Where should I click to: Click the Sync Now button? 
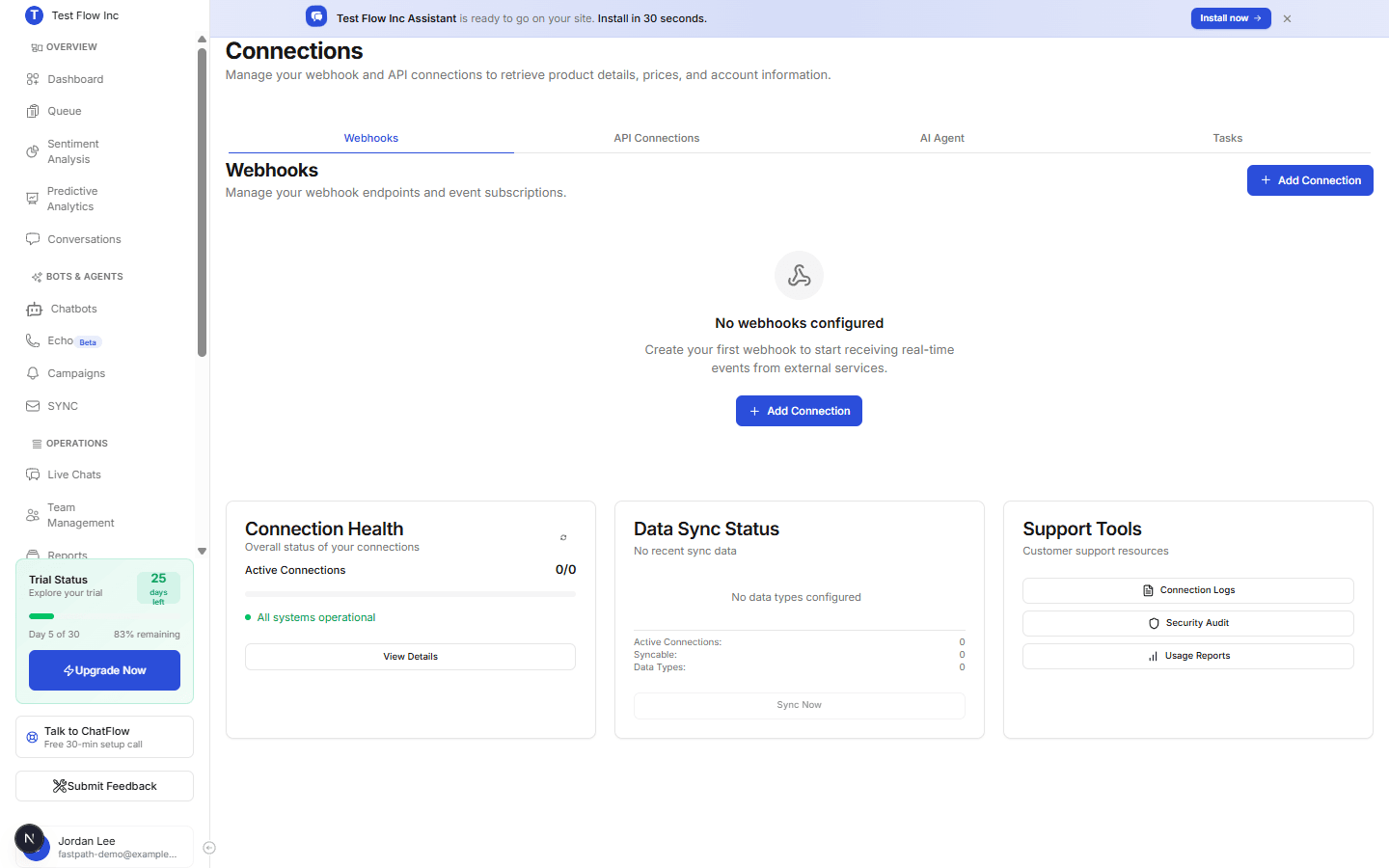coord(799,705)
